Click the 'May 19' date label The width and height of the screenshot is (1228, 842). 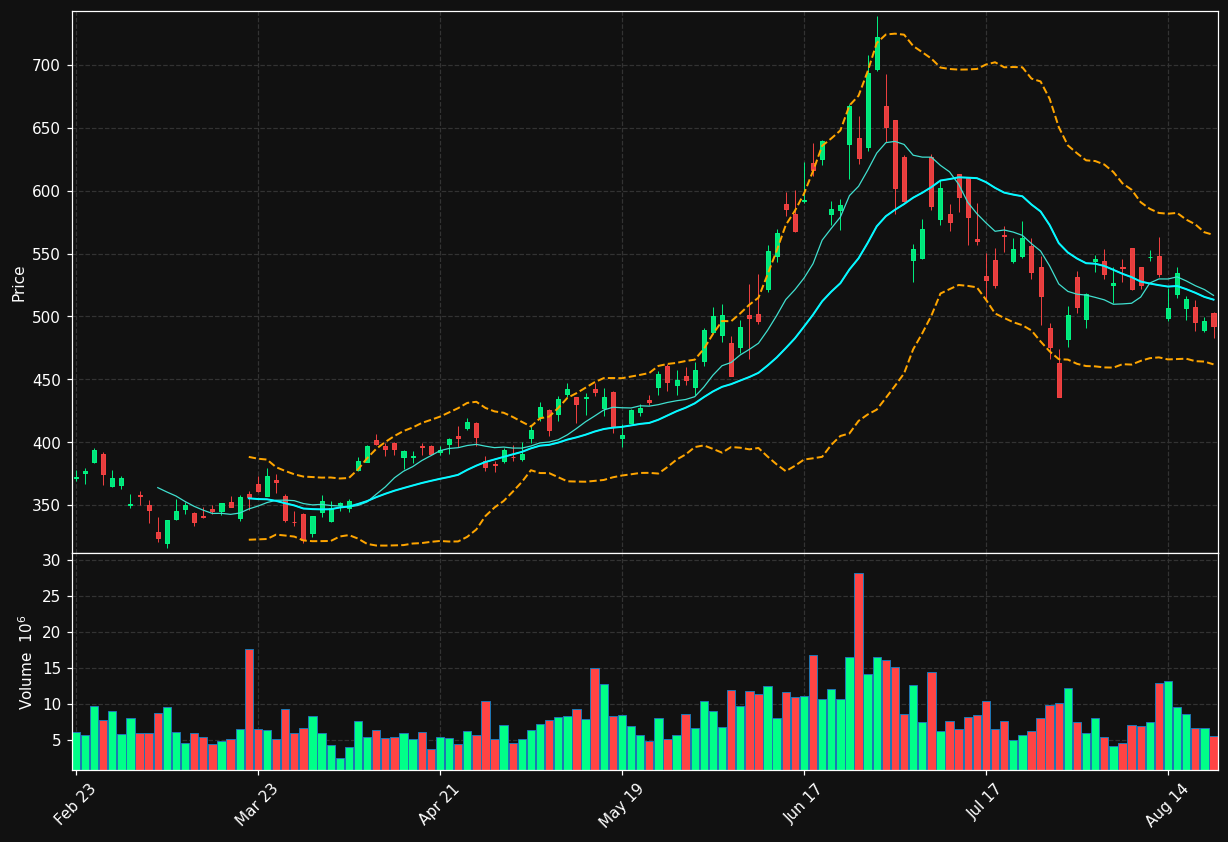pyautogui.click(x=622, y=804)
